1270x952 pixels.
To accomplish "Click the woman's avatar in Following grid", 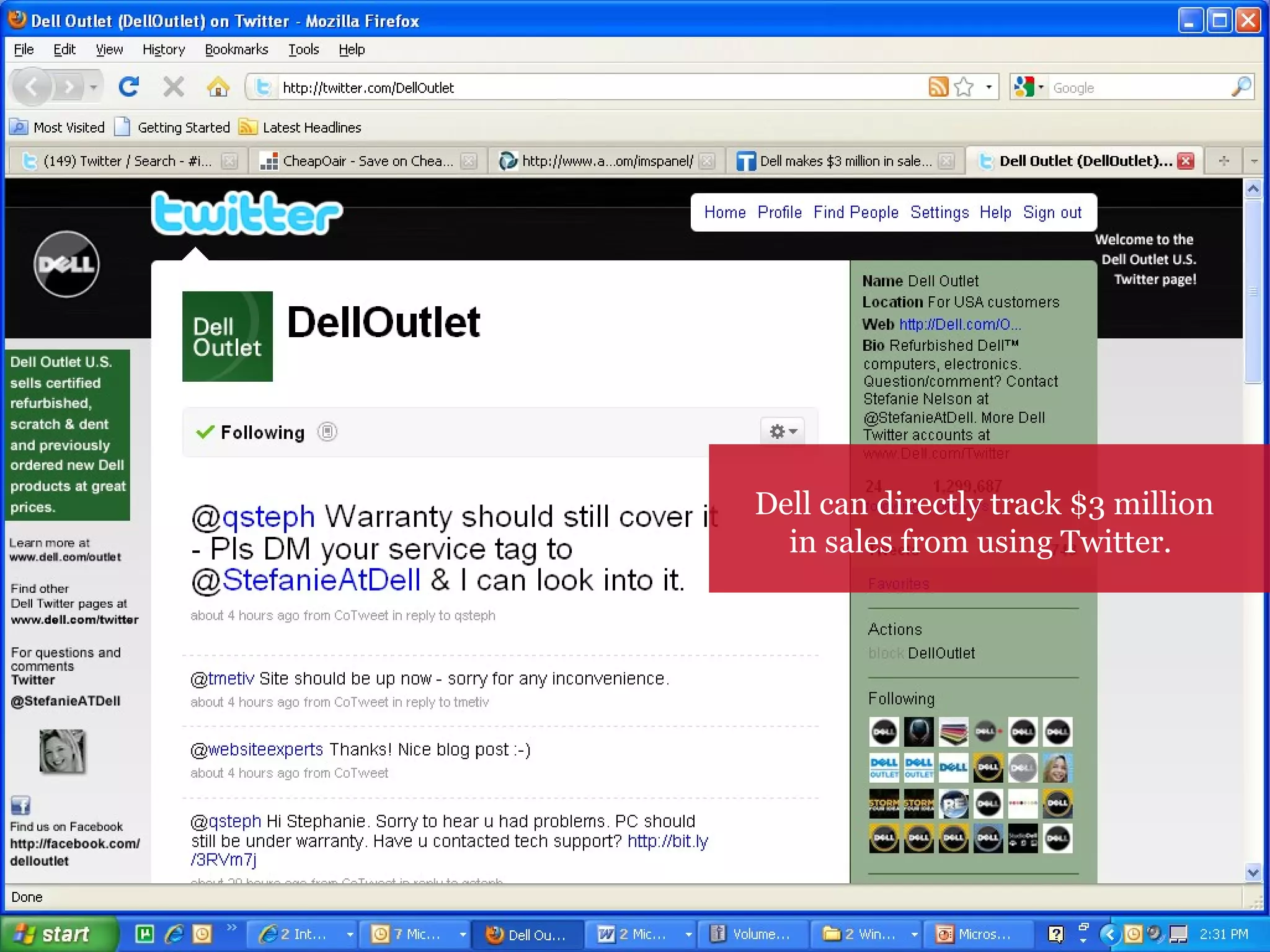I will [x=1057, y=768].
